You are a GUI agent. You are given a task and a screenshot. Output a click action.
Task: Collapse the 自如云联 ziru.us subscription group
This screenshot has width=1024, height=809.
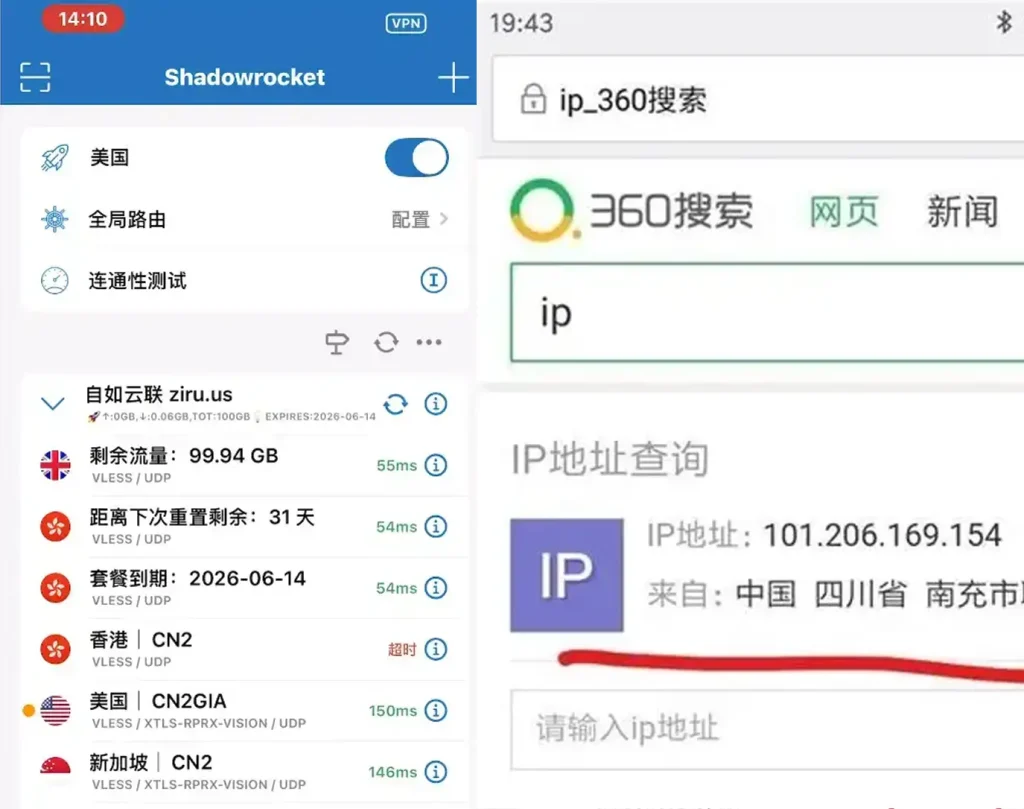(x=53, y=403)
